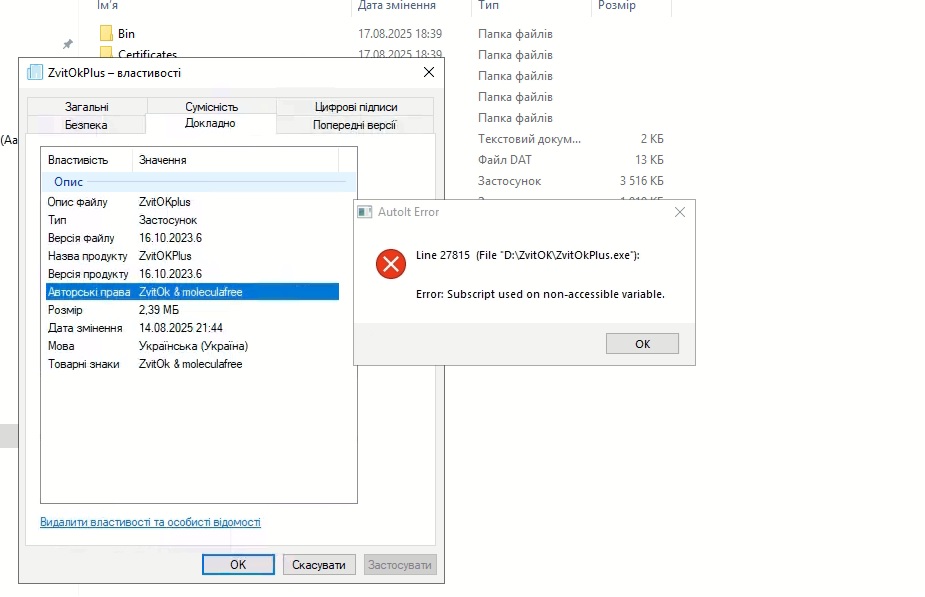Select the Попередні версії tab
Screen dimensions: 925x597
click(x=354, y=125)
